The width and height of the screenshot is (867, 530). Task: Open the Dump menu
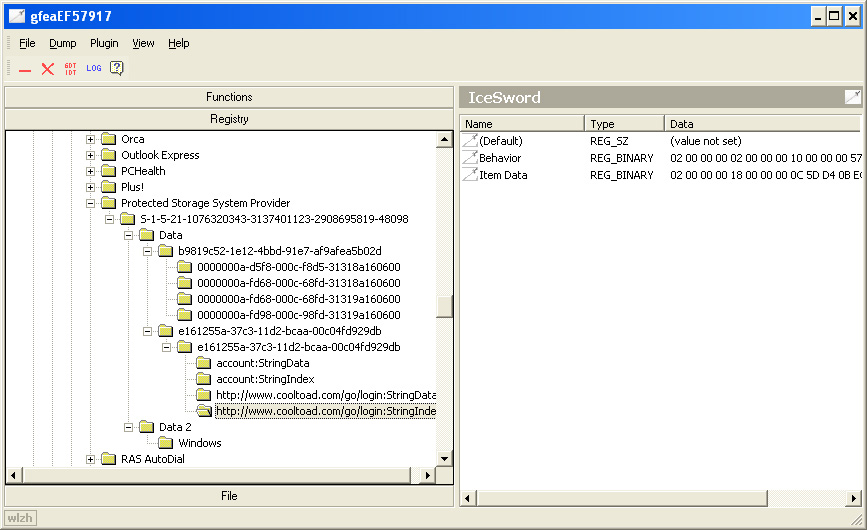(62, 43)
